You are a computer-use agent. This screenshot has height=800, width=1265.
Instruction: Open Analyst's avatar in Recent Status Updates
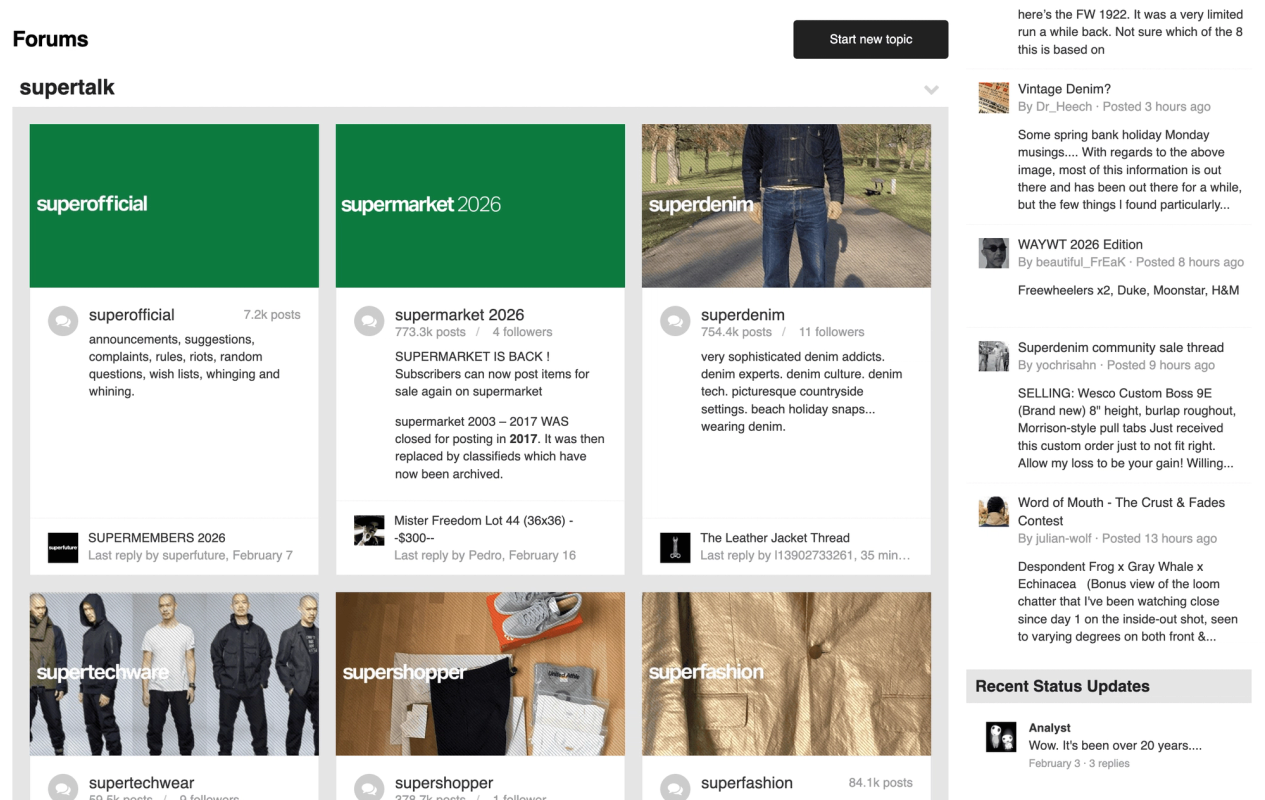pyautogui.click(x=1001, y=737)
